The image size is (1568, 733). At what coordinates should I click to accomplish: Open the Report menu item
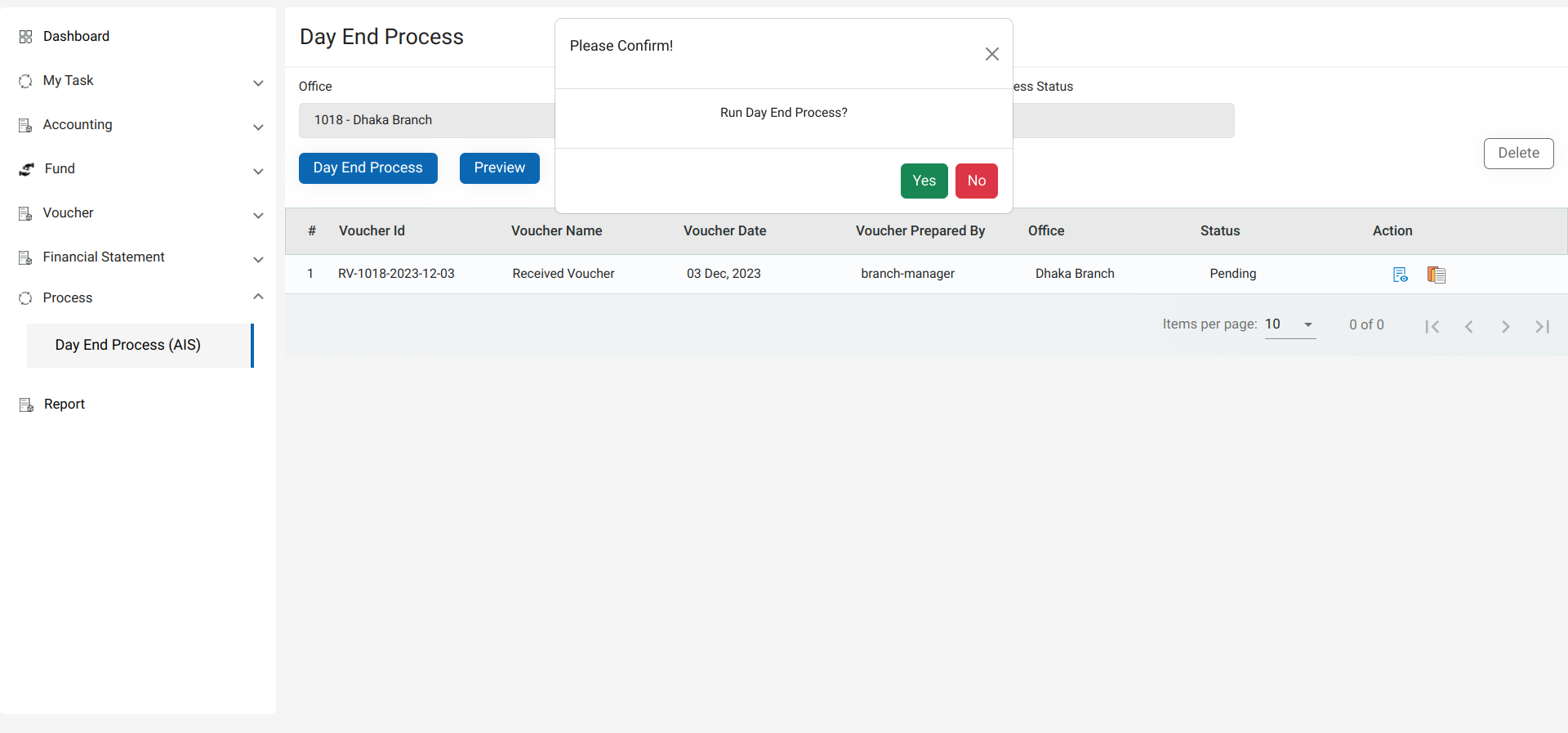pyautogui.click(x=65, y=404)
